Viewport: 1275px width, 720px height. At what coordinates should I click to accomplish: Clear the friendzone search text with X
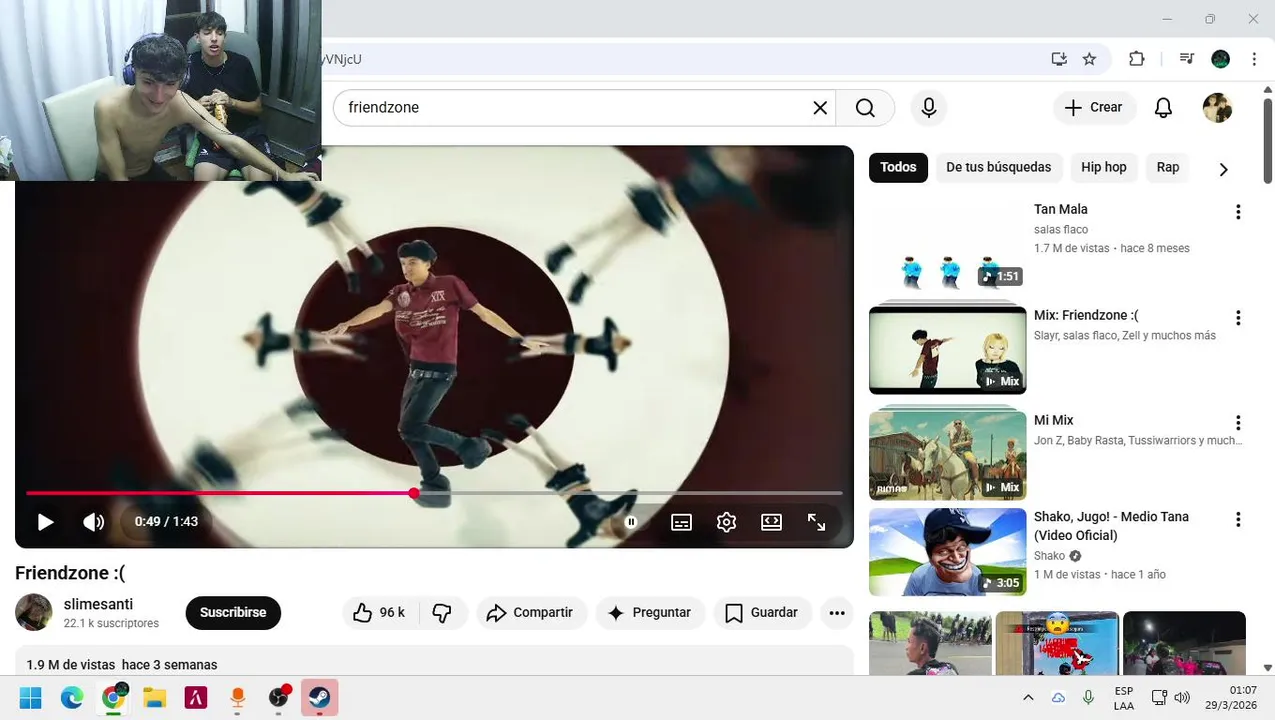820,108
